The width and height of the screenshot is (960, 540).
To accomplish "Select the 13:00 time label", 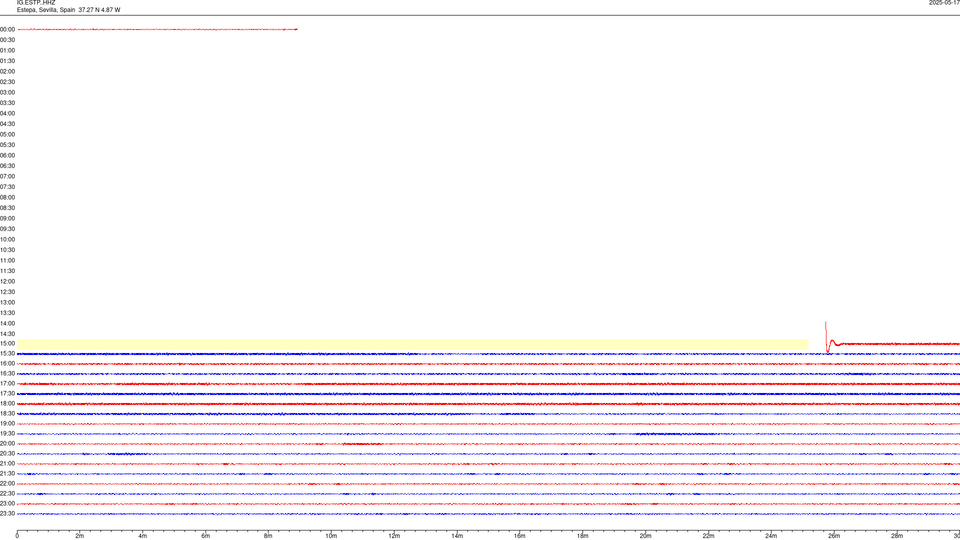I will coord(7,302).
